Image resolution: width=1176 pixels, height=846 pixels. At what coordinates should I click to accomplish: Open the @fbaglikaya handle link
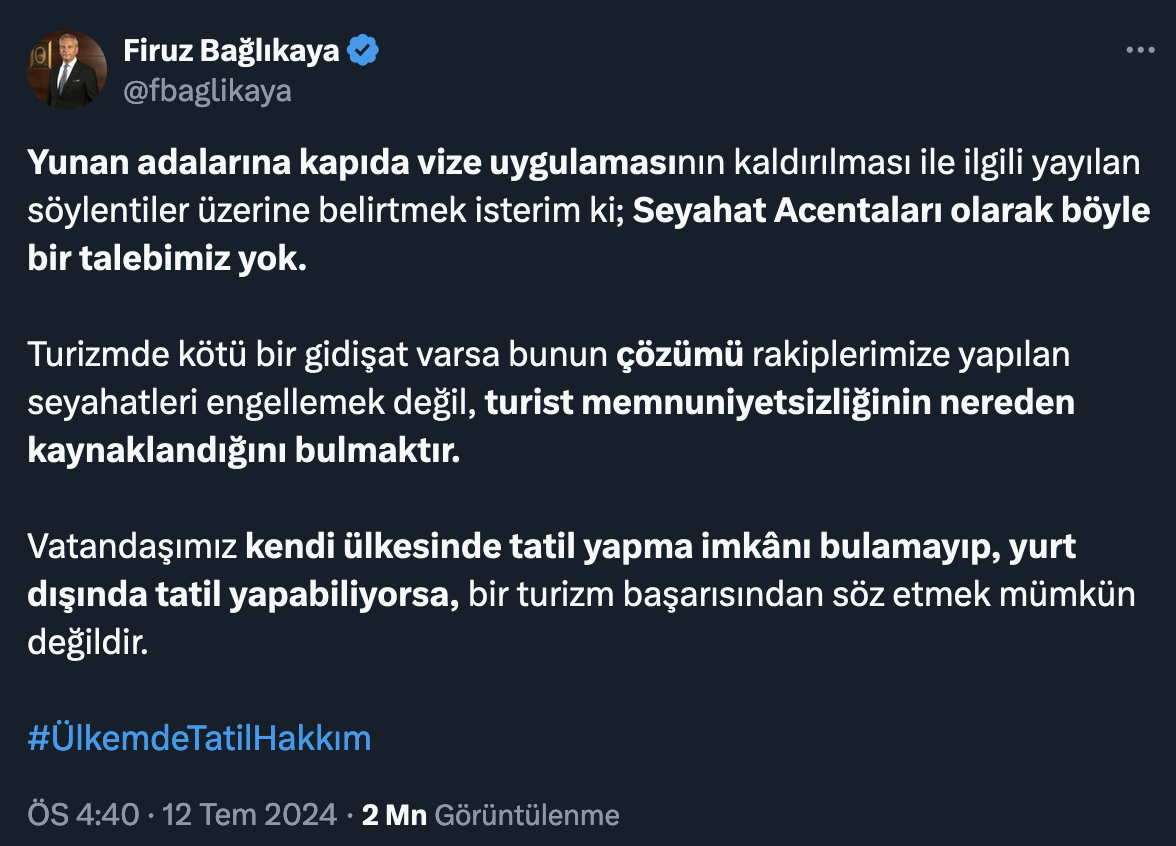(207, 91)
